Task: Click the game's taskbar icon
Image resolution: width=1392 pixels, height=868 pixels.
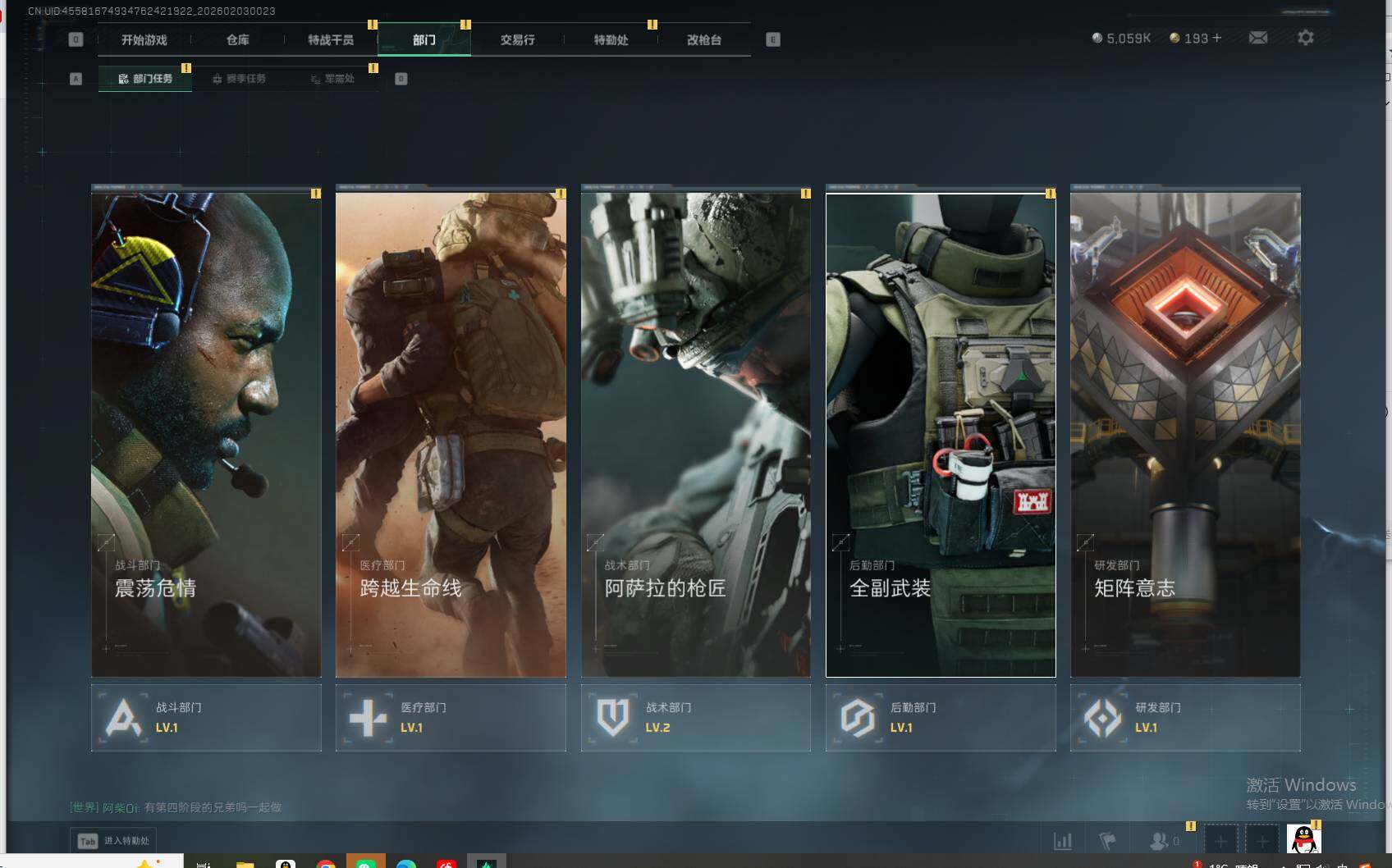Action: (x=487, y=861)
